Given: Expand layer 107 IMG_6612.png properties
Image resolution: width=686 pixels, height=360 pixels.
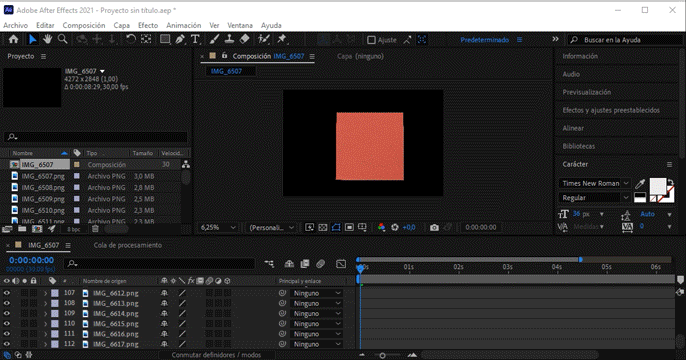Looking at the screenshot, I should 45,293.
